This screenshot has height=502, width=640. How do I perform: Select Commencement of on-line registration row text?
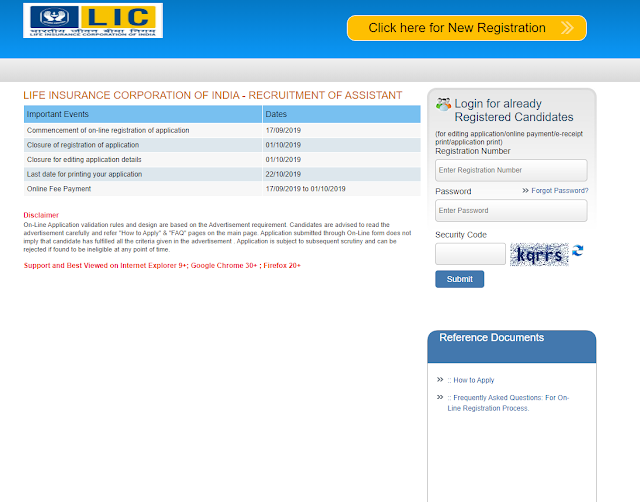pos(108,130)
